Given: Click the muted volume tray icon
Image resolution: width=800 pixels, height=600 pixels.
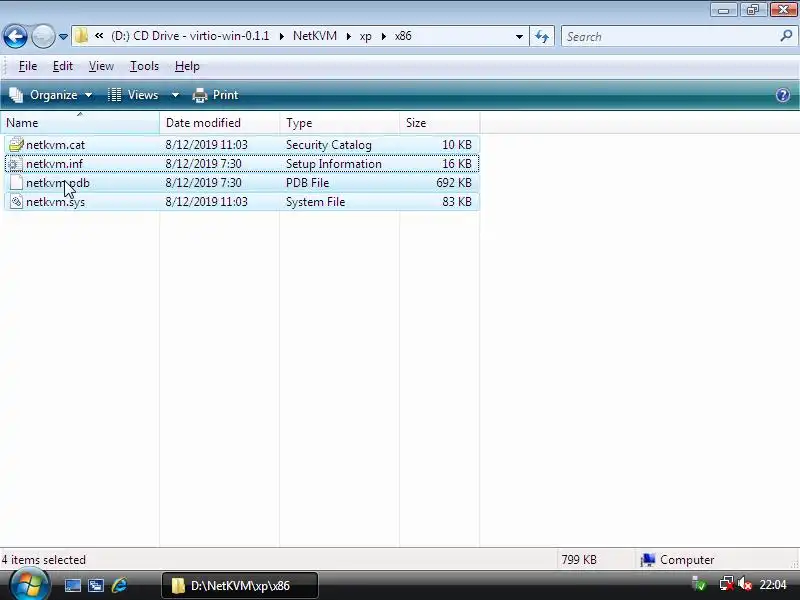Looking at the screenshot, I should (745, 584).
